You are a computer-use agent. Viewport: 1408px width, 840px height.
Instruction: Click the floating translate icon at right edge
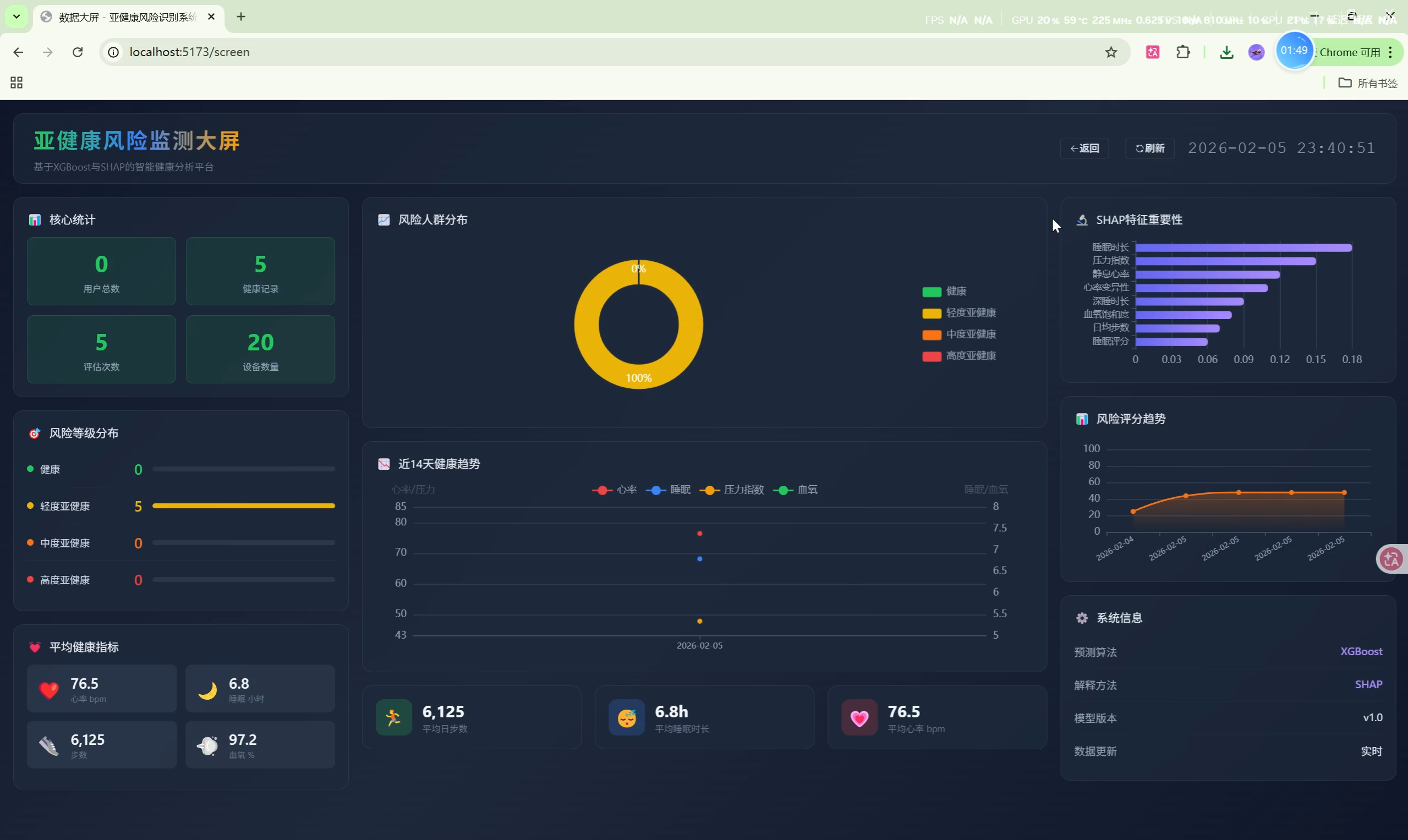click(x=1391, y=559)
